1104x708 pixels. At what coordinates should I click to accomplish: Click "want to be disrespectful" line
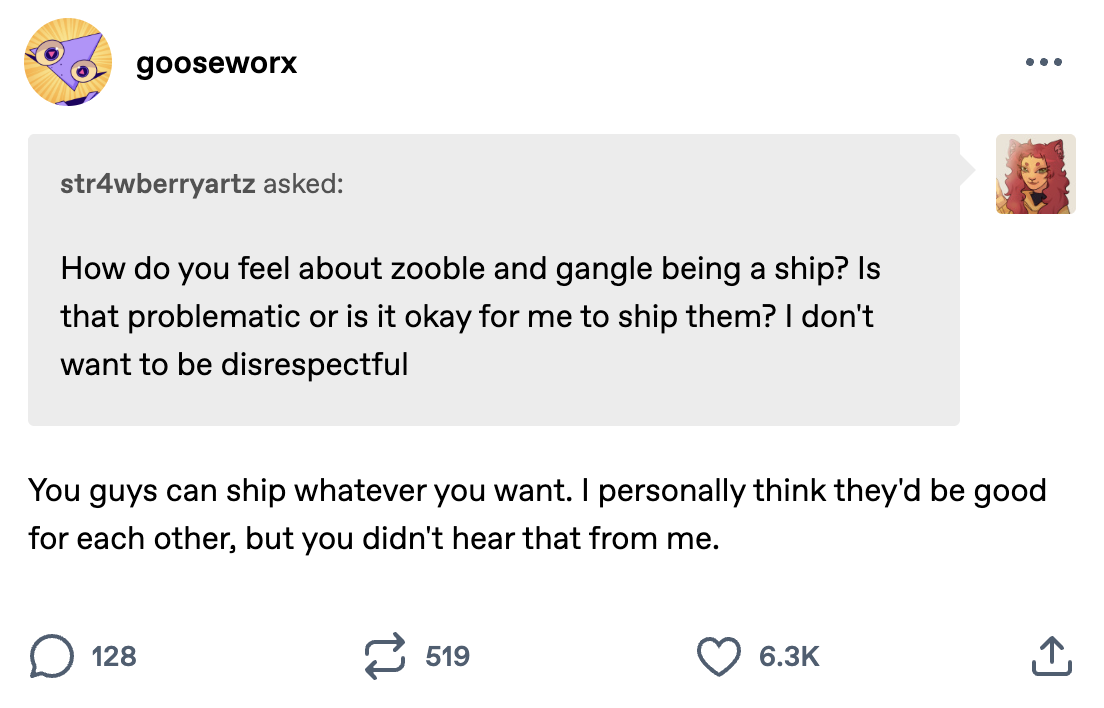(x=234, y=365)
